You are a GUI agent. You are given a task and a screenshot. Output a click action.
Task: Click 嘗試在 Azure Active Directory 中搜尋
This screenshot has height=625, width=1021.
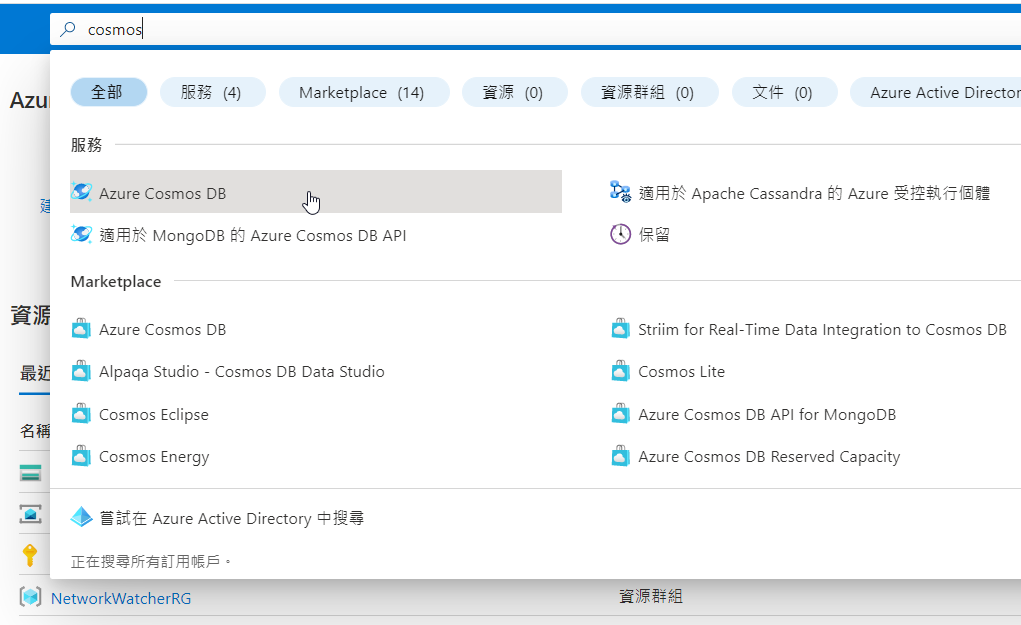[231, 518]
